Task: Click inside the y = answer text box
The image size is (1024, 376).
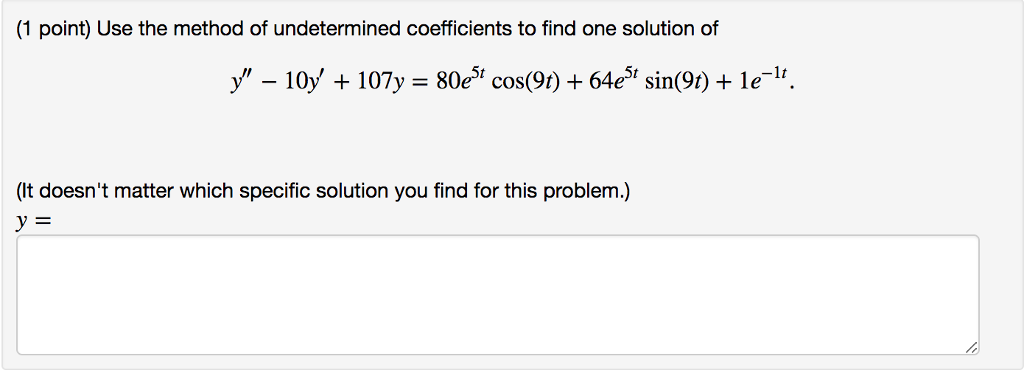Action: (498, 295)
